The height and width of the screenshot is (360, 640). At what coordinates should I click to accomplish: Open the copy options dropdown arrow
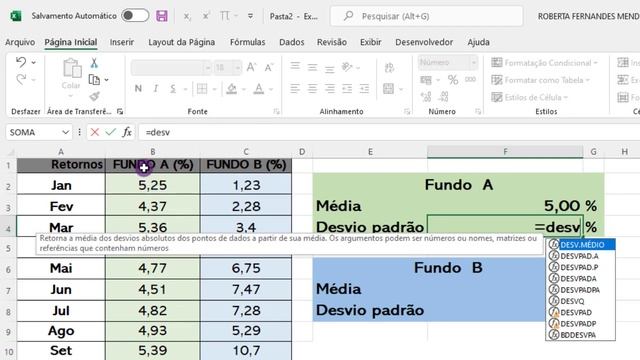coord(107,80)
